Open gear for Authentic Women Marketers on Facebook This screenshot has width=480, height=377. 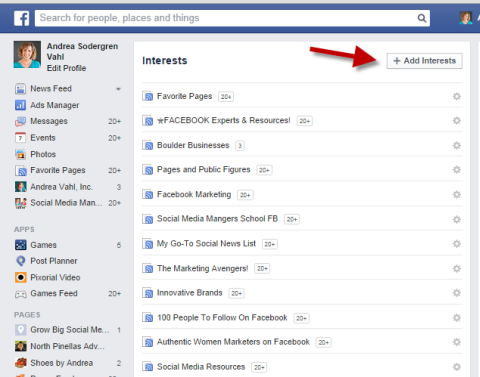tap(457, 342)
